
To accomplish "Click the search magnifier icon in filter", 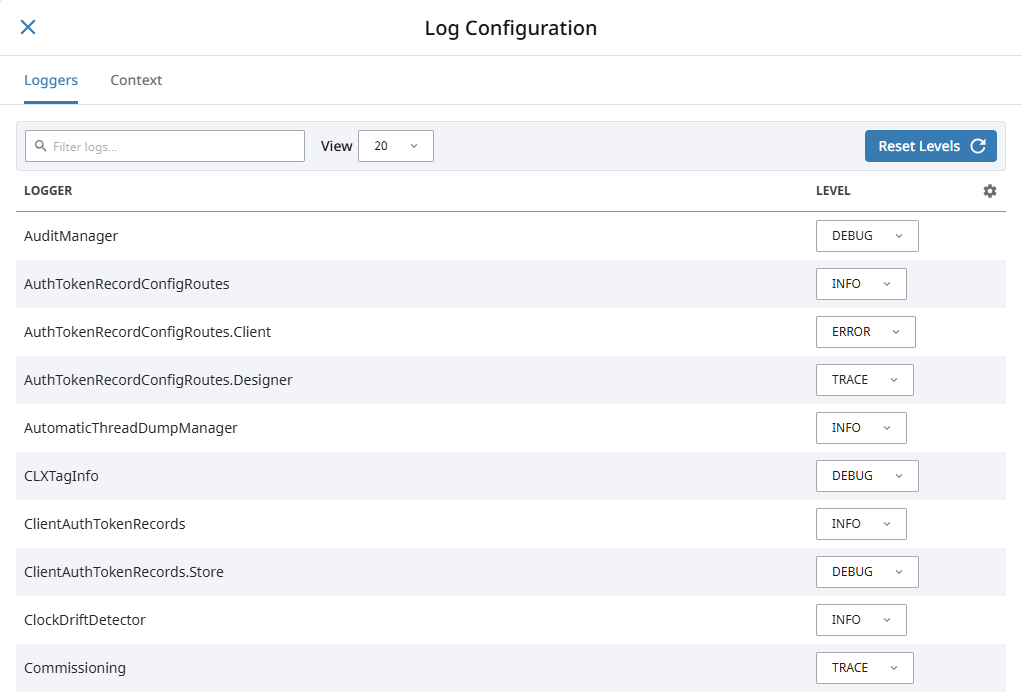I will tap(40, 146).
